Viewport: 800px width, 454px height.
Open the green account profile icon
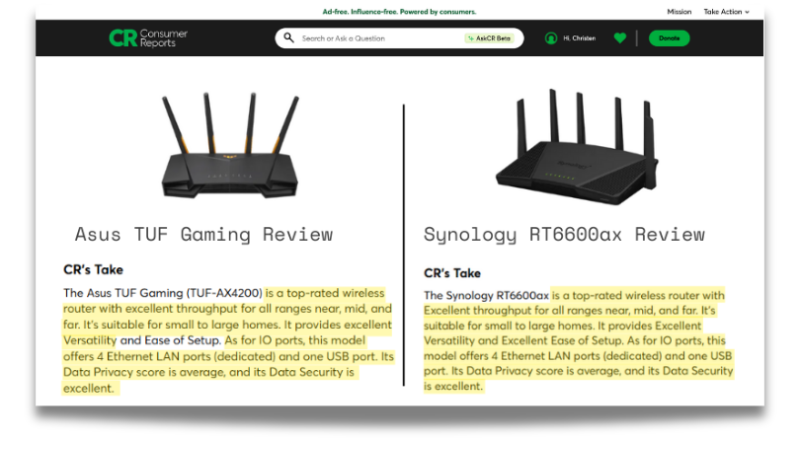click(x=551, y=38)
